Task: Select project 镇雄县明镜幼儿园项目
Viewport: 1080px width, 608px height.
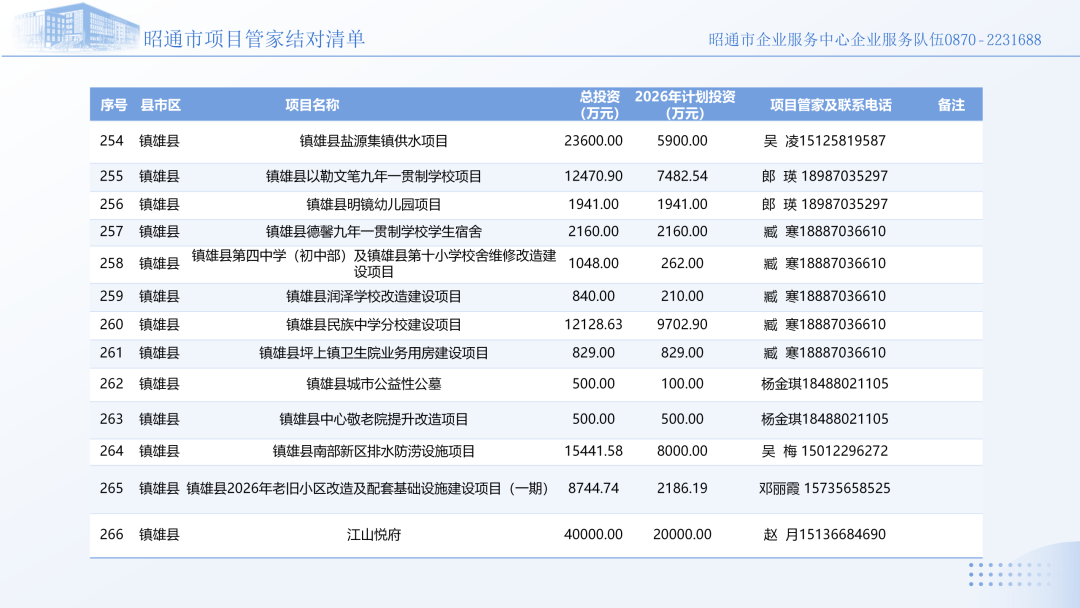Action: click(374, 205)
